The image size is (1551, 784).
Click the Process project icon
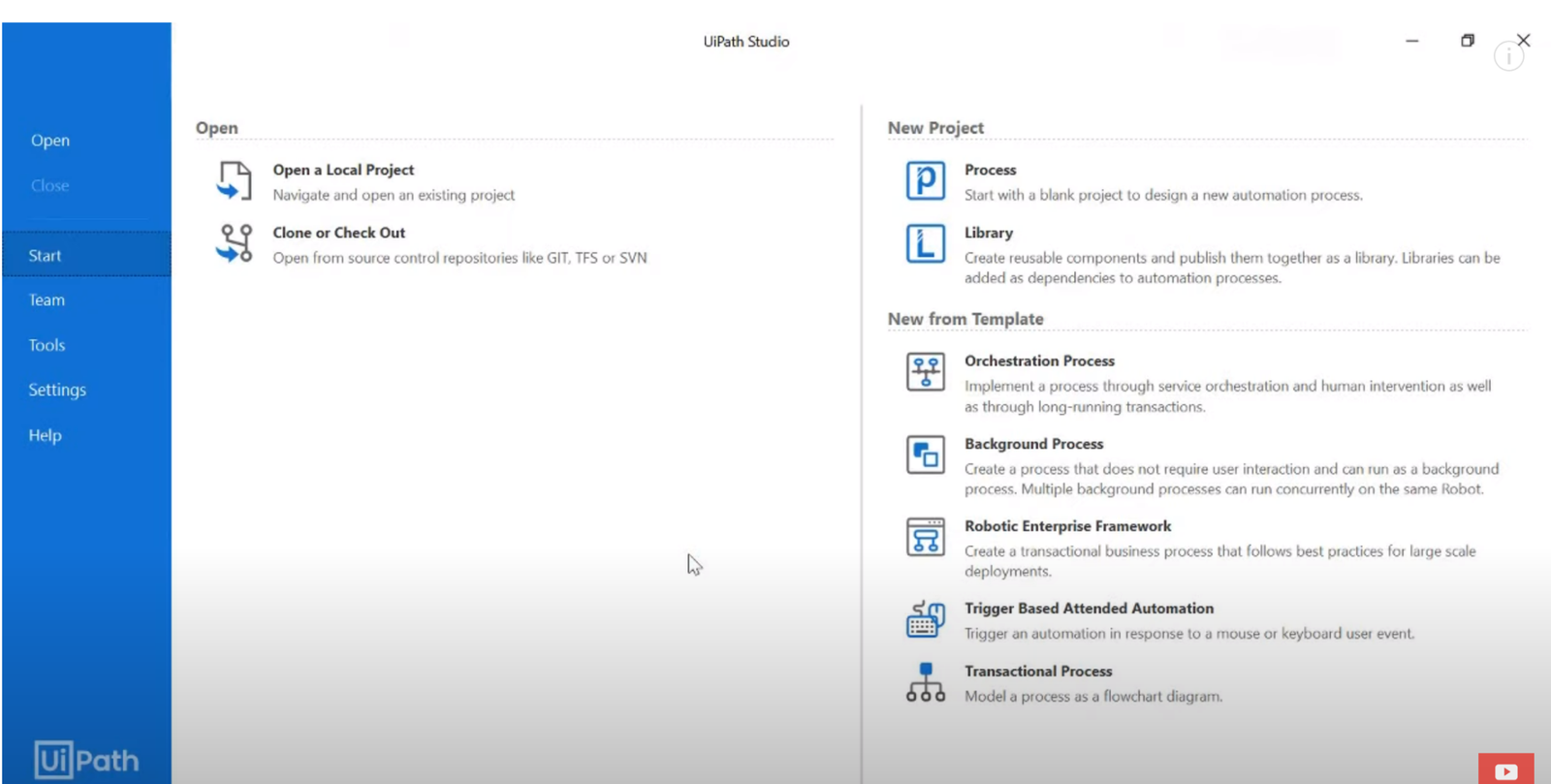(926, 181)
